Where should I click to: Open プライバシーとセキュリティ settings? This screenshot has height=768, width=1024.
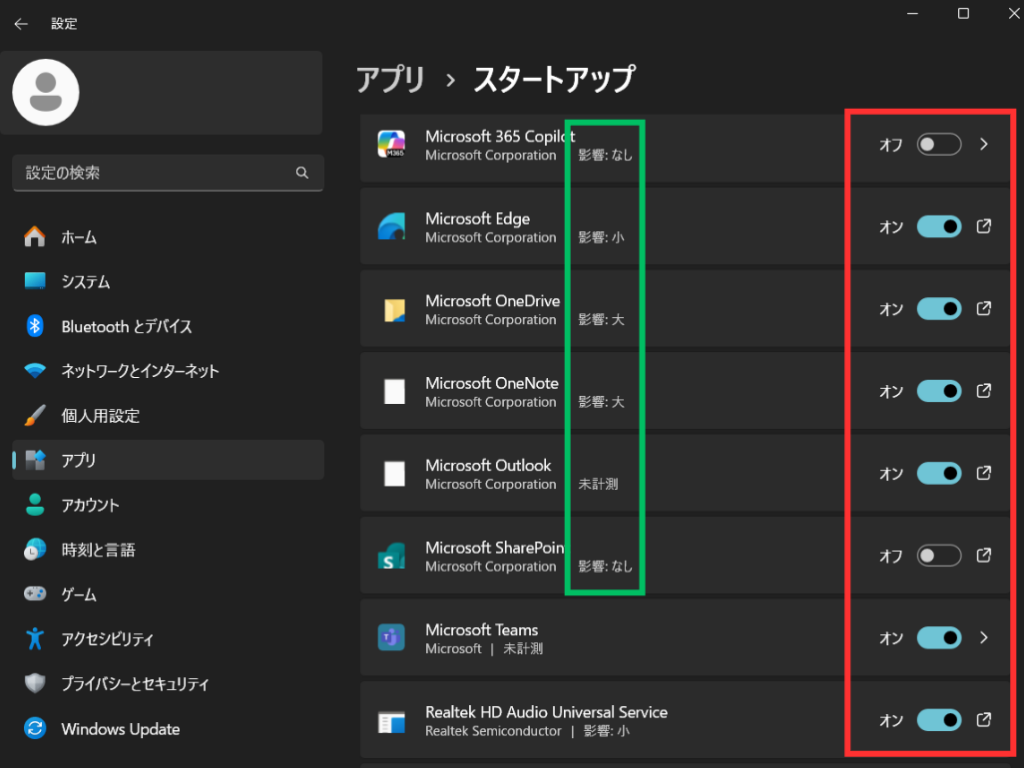(x=168, y=684)
